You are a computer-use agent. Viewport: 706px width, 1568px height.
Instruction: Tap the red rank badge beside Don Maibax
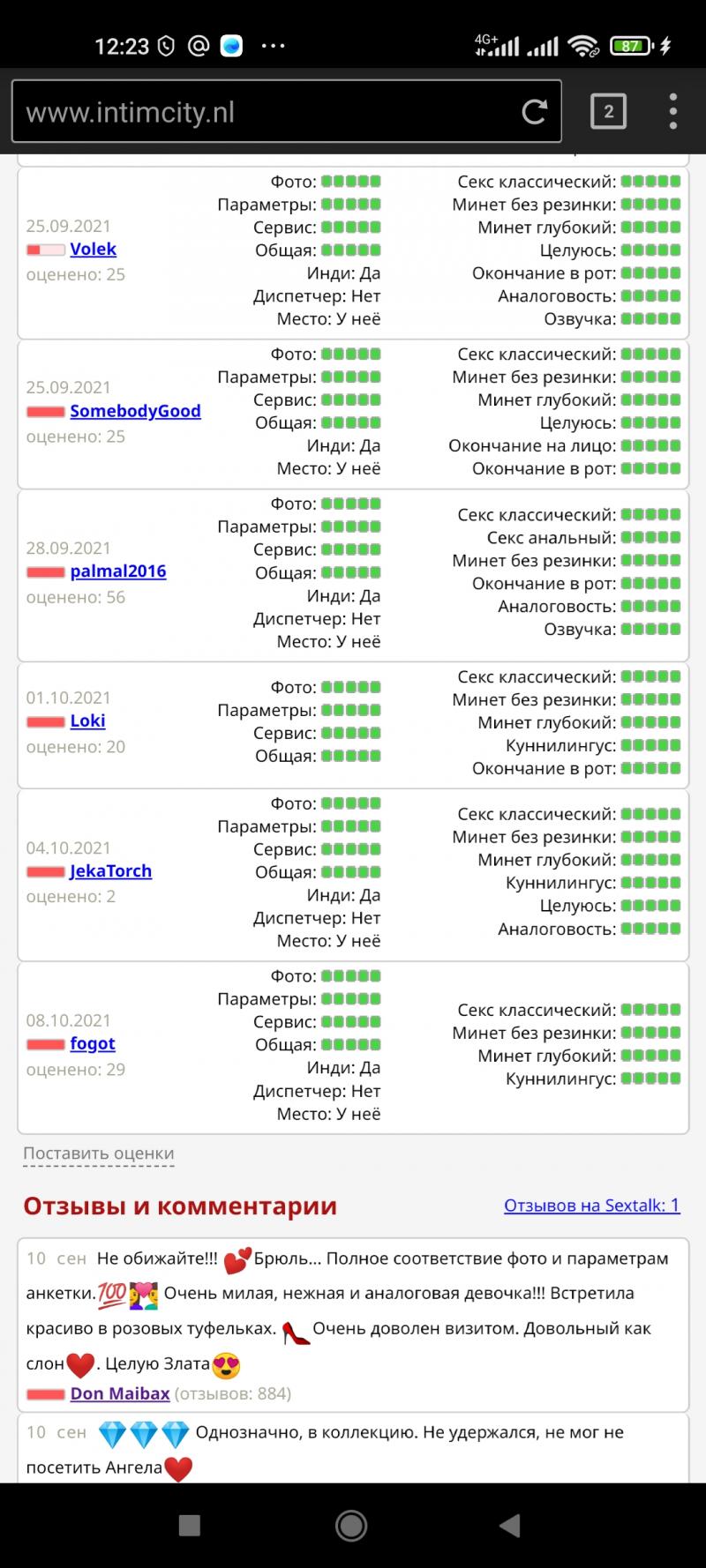click(x=46, y=1394)
